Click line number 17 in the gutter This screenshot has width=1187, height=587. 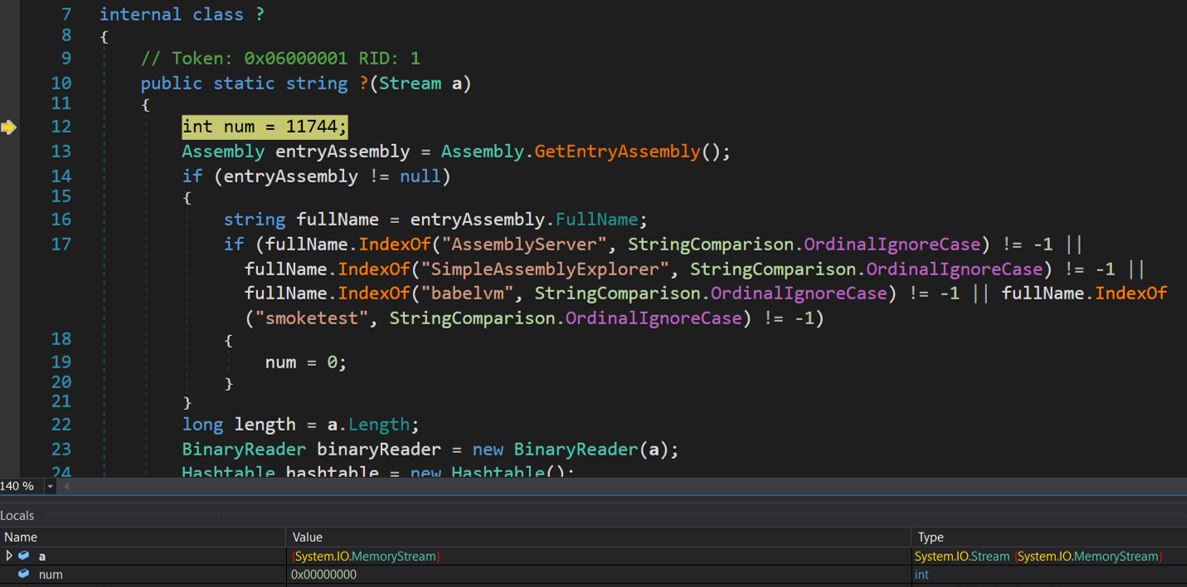61,244
